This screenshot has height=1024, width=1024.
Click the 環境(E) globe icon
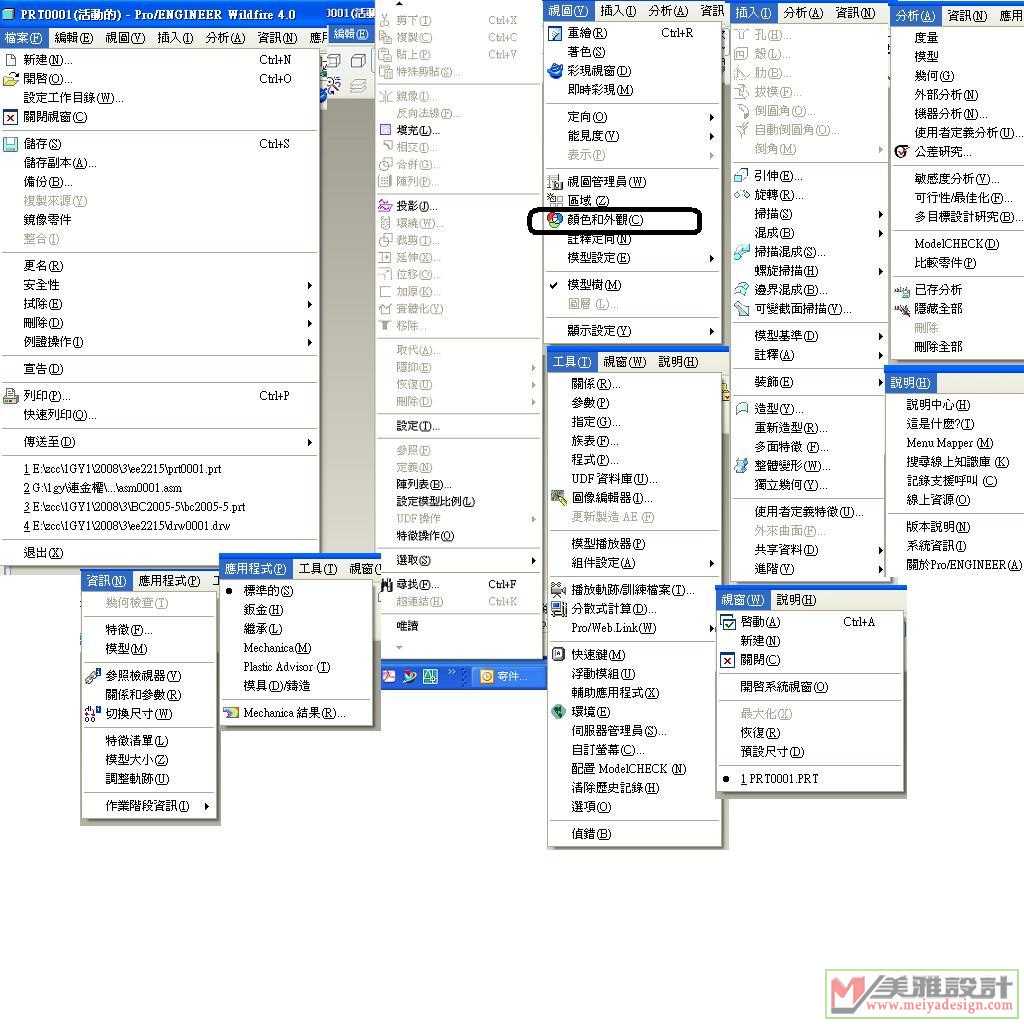point(558,712)
